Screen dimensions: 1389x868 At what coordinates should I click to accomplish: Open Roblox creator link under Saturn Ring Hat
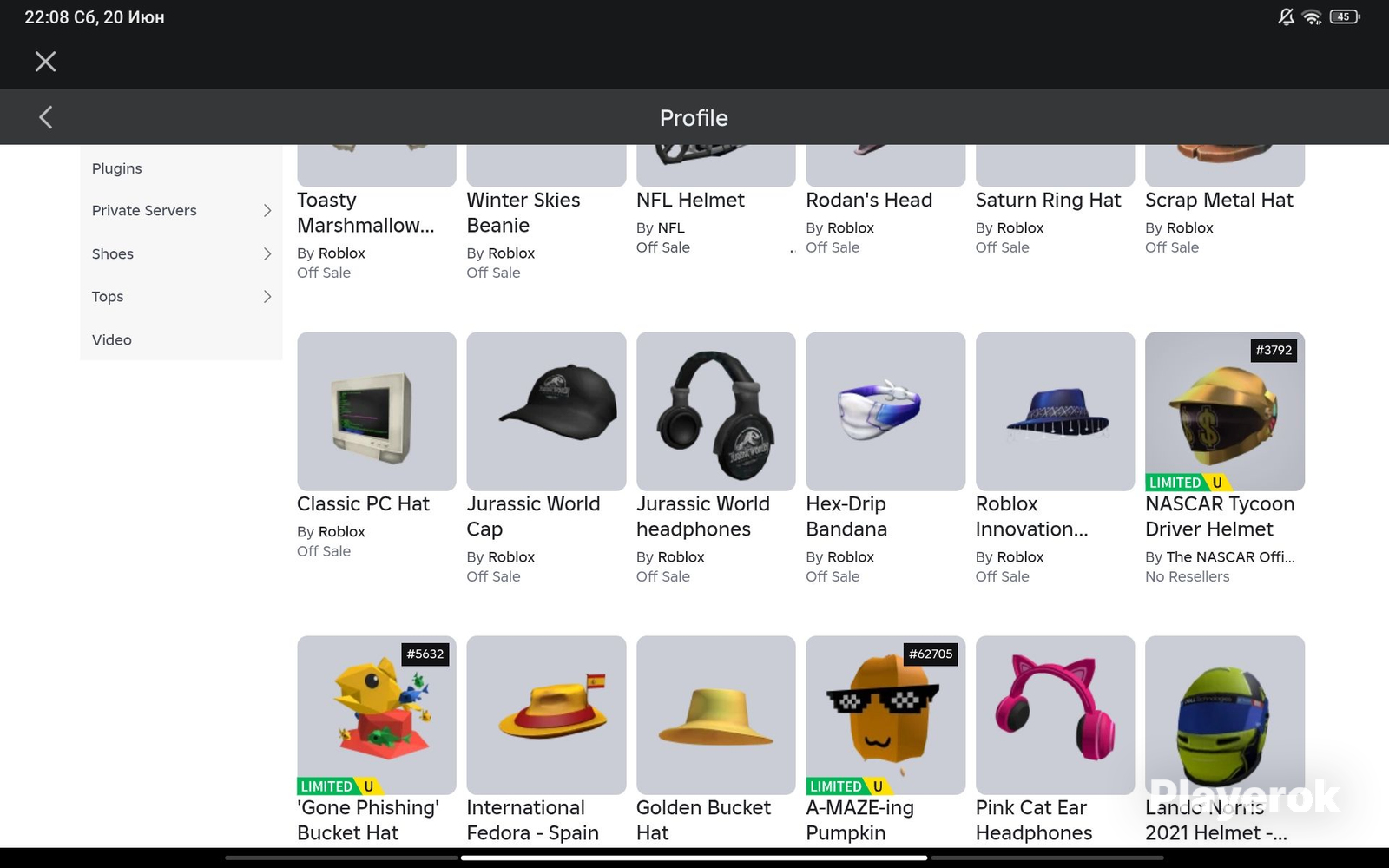click(1020, 228)
